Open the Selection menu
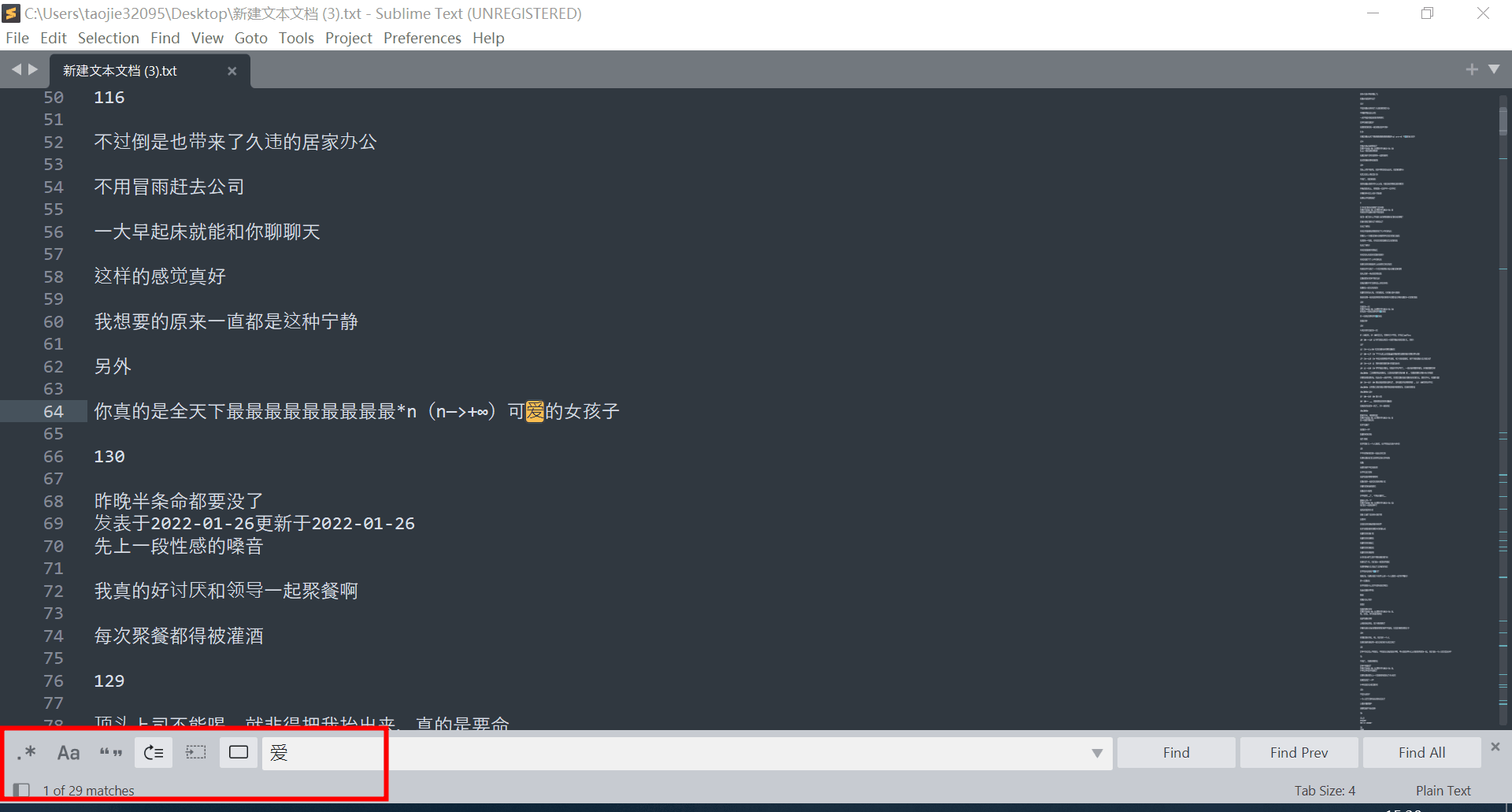Viewport: 1512px width, 812px height. point(109,38)
